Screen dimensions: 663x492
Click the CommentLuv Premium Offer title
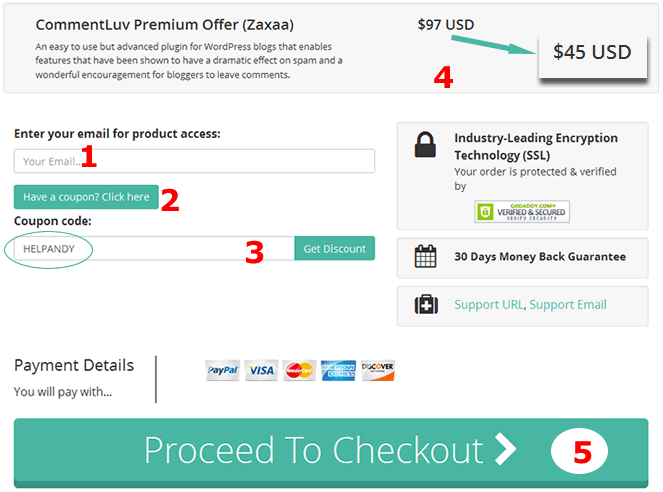point(165,24)
